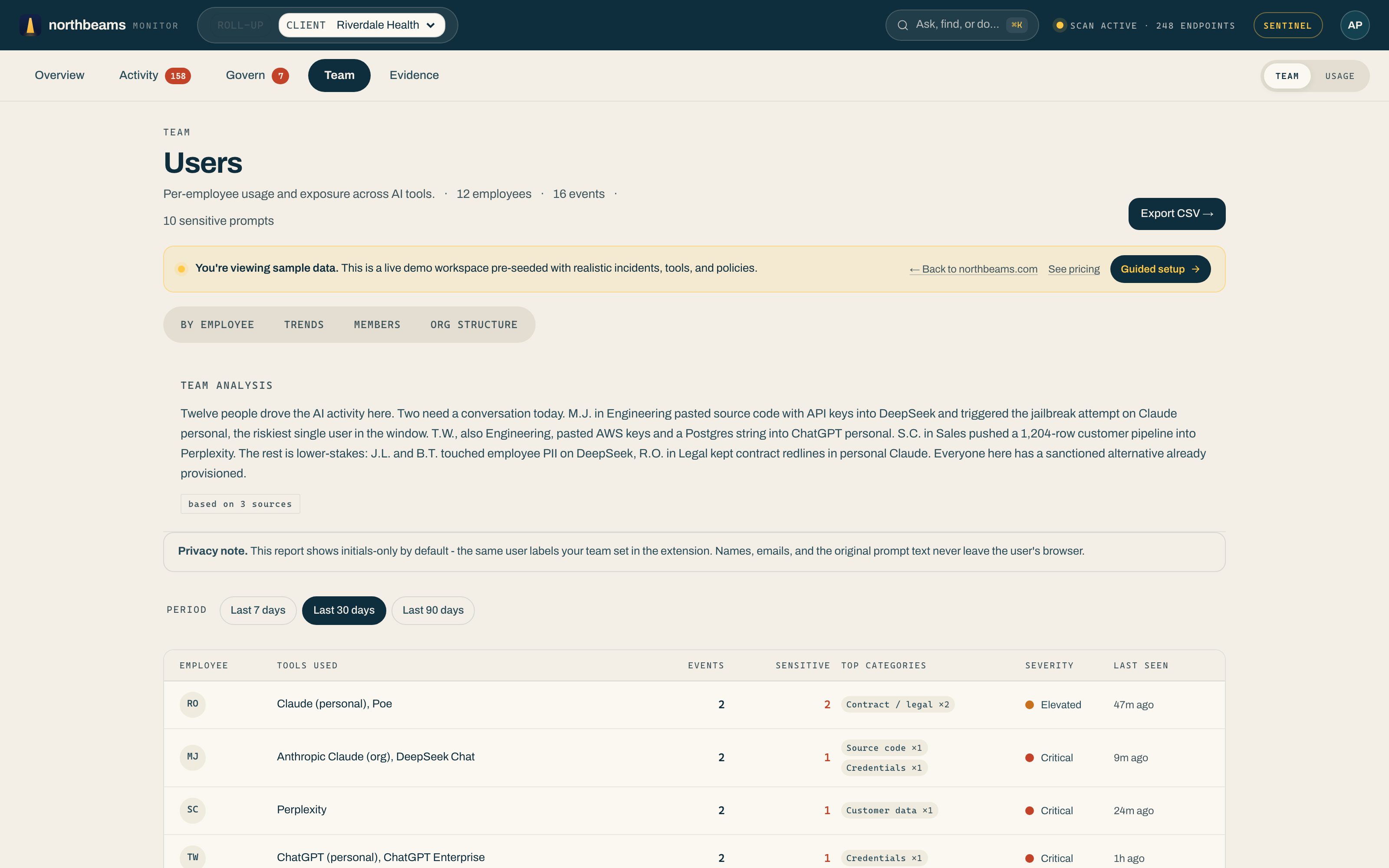Click the based on 3 sources chip
This screenshot has width=1389, height=868.
[240, 504]
